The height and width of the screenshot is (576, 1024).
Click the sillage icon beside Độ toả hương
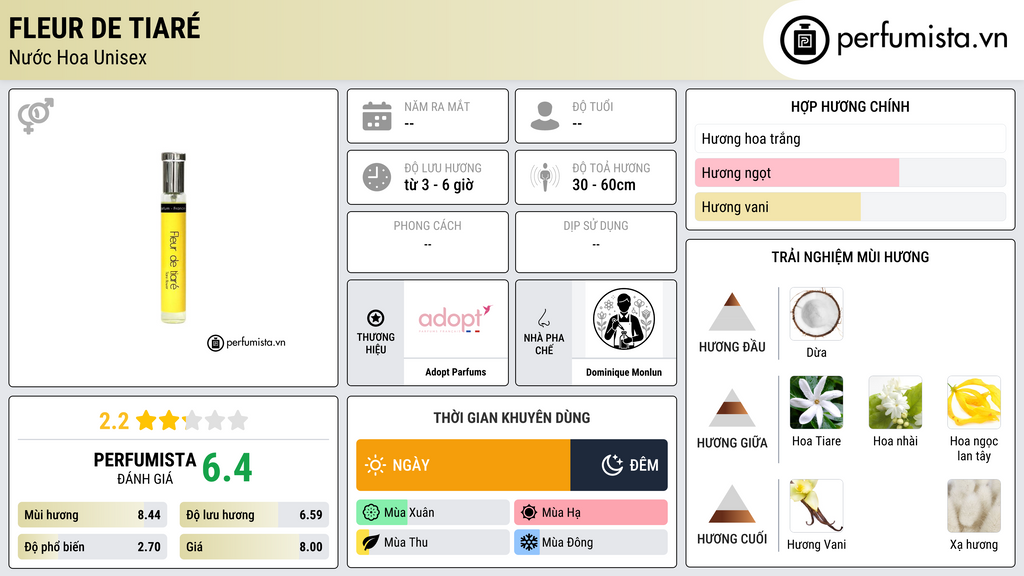[x=545, y=177]
